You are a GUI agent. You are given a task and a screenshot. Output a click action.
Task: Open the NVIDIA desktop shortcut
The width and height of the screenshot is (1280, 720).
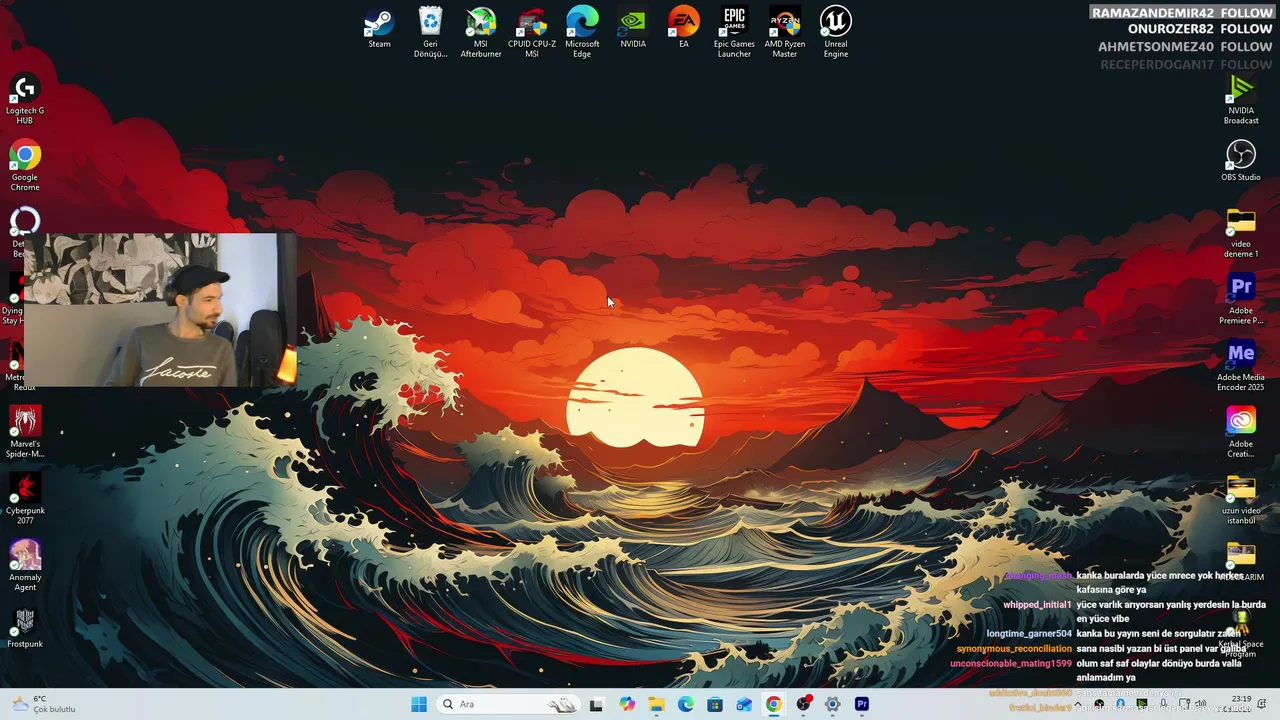point(633,28)
